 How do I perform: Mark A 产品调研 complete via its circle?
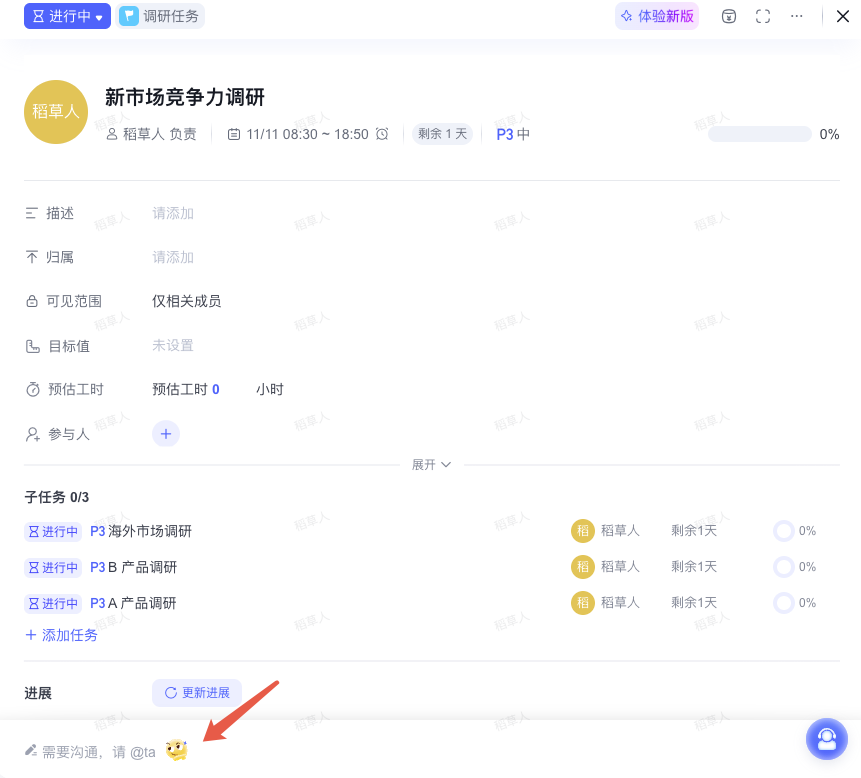tap(783, 603)
